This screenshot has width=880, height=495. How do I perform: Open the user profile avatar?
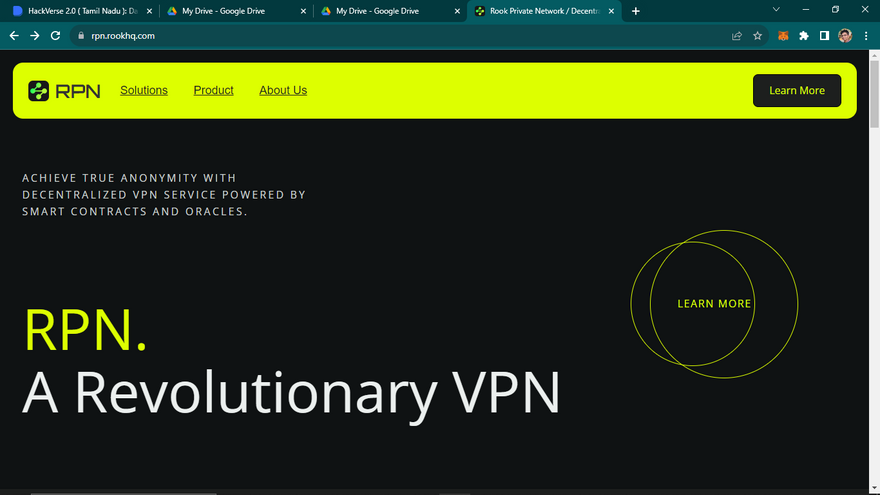click(845, 35)
